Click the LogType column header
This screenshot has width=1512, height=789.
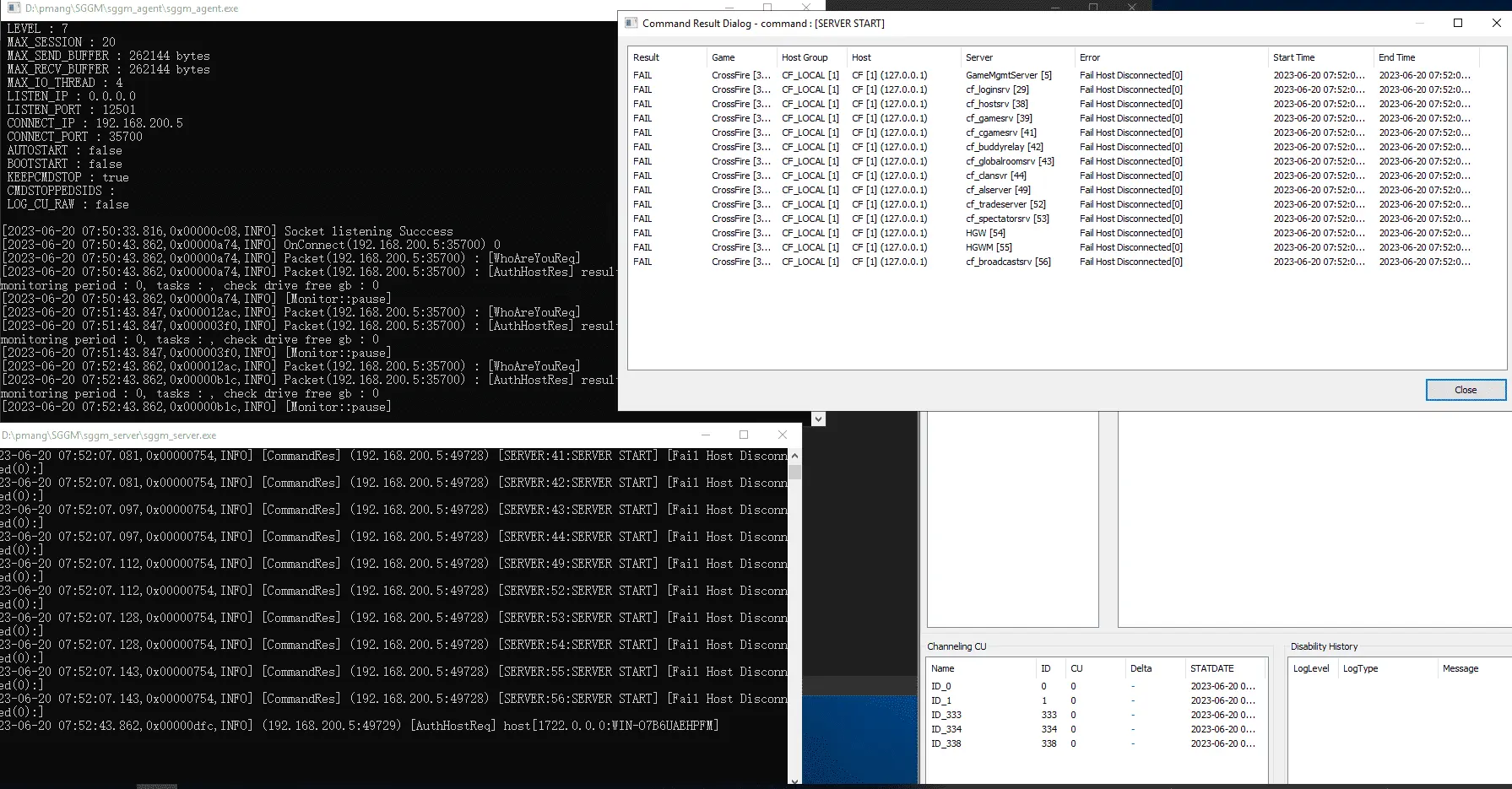[1388, 668]
